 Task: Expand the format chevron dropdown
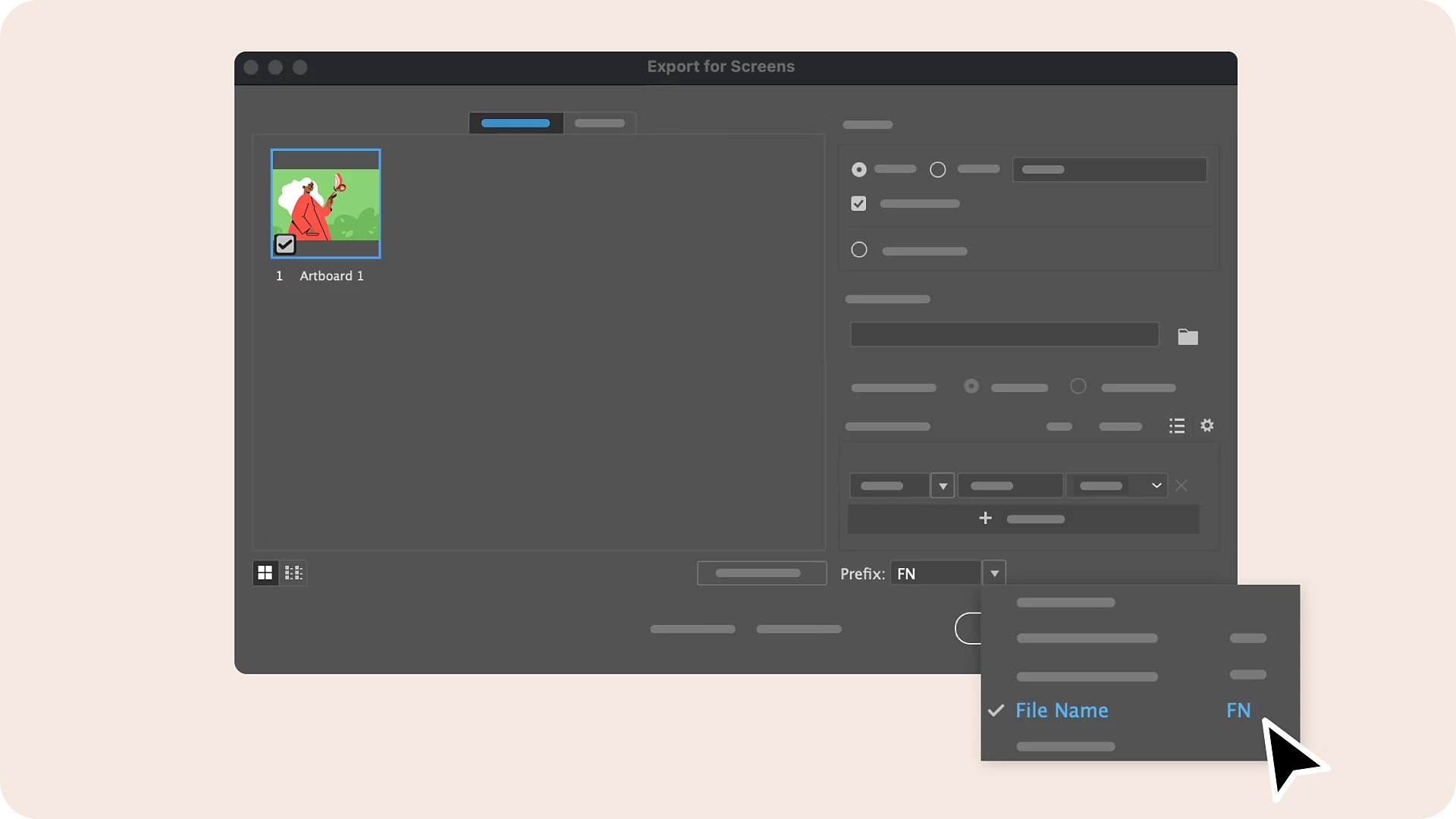tap(1156, 485)
